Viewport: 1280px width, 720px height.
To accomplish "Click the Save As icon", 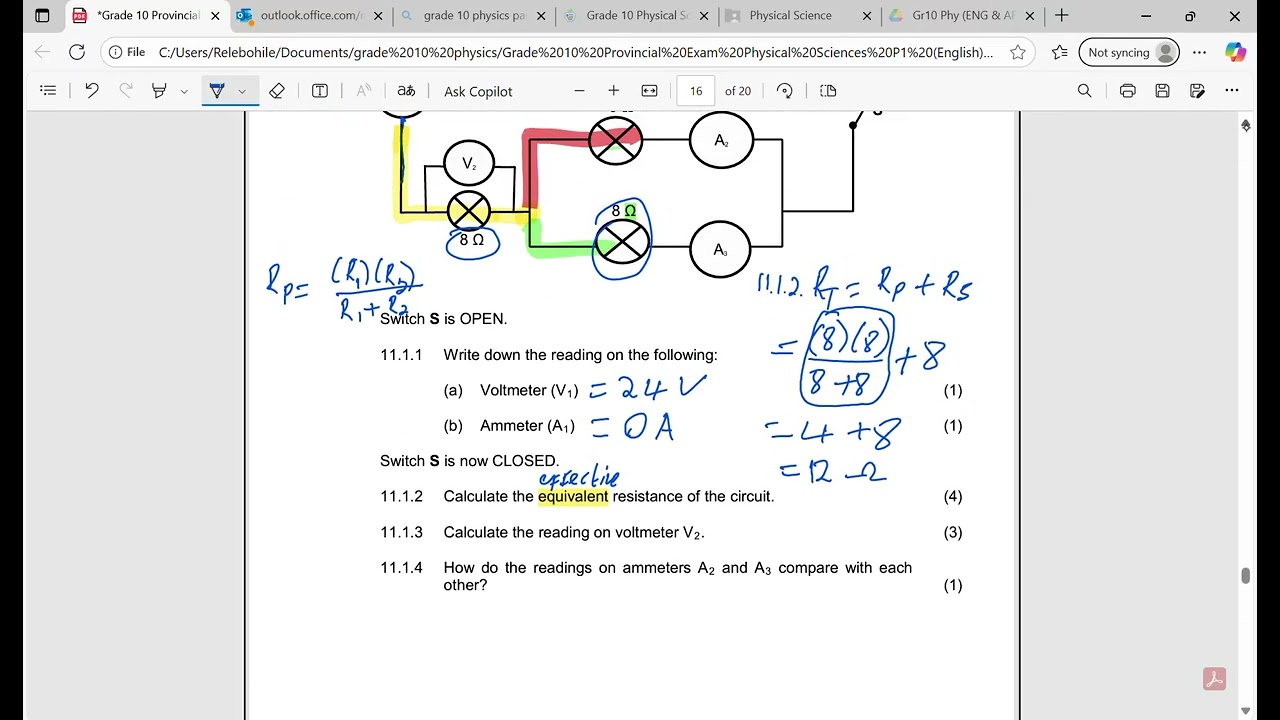I will (1197, 91).
